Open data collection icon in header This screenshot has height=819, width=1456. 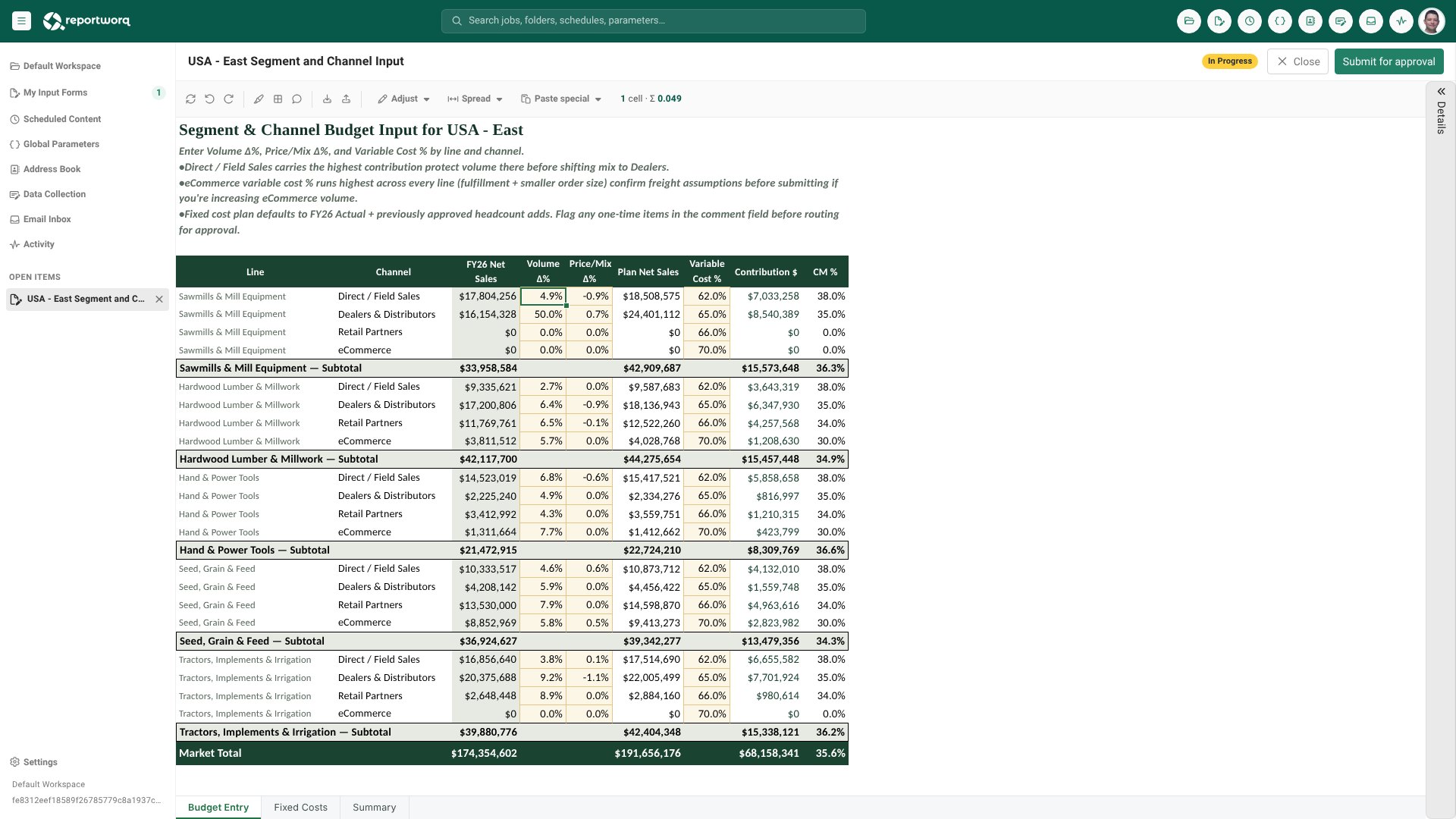[x=1341, y=21]
